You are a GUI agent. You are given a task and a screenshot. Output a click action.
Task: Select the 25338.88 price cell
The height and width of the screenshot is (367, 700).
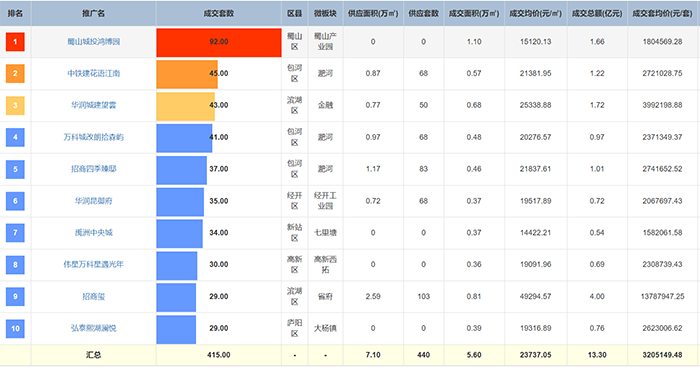coord(536,105)
